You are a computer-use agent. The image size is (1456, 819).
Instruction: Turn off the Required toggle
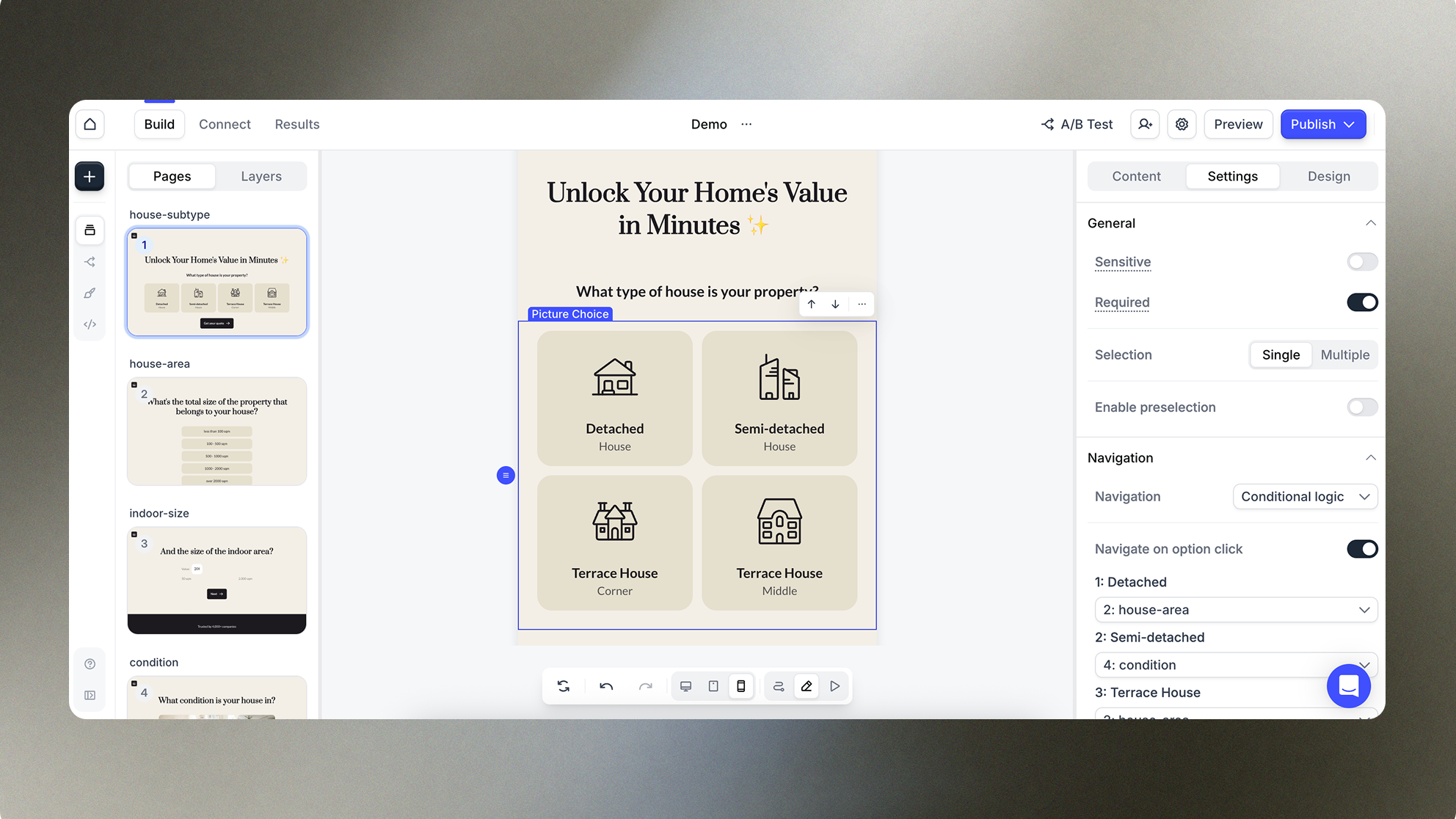pos(1362,302)
